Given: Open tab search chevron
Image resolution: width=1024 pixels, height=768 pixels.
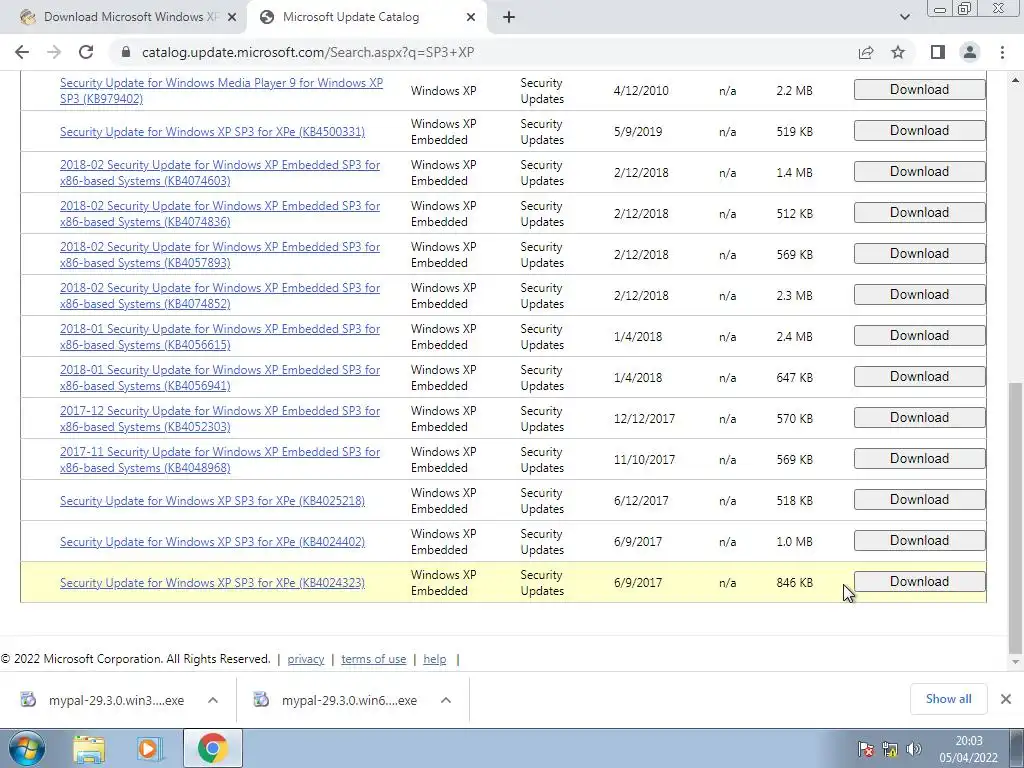Looking at the screenshot, I should click(904, 18).
